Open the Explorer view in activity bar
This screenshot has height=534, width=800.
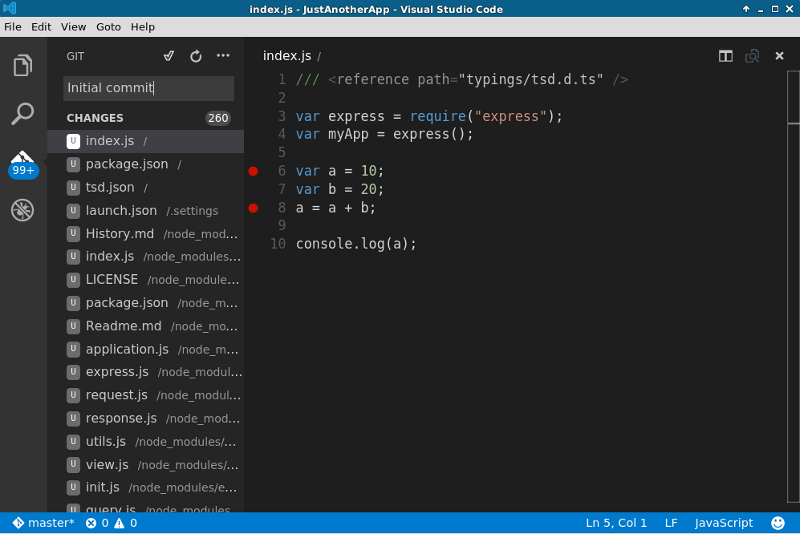coord(22,66)
